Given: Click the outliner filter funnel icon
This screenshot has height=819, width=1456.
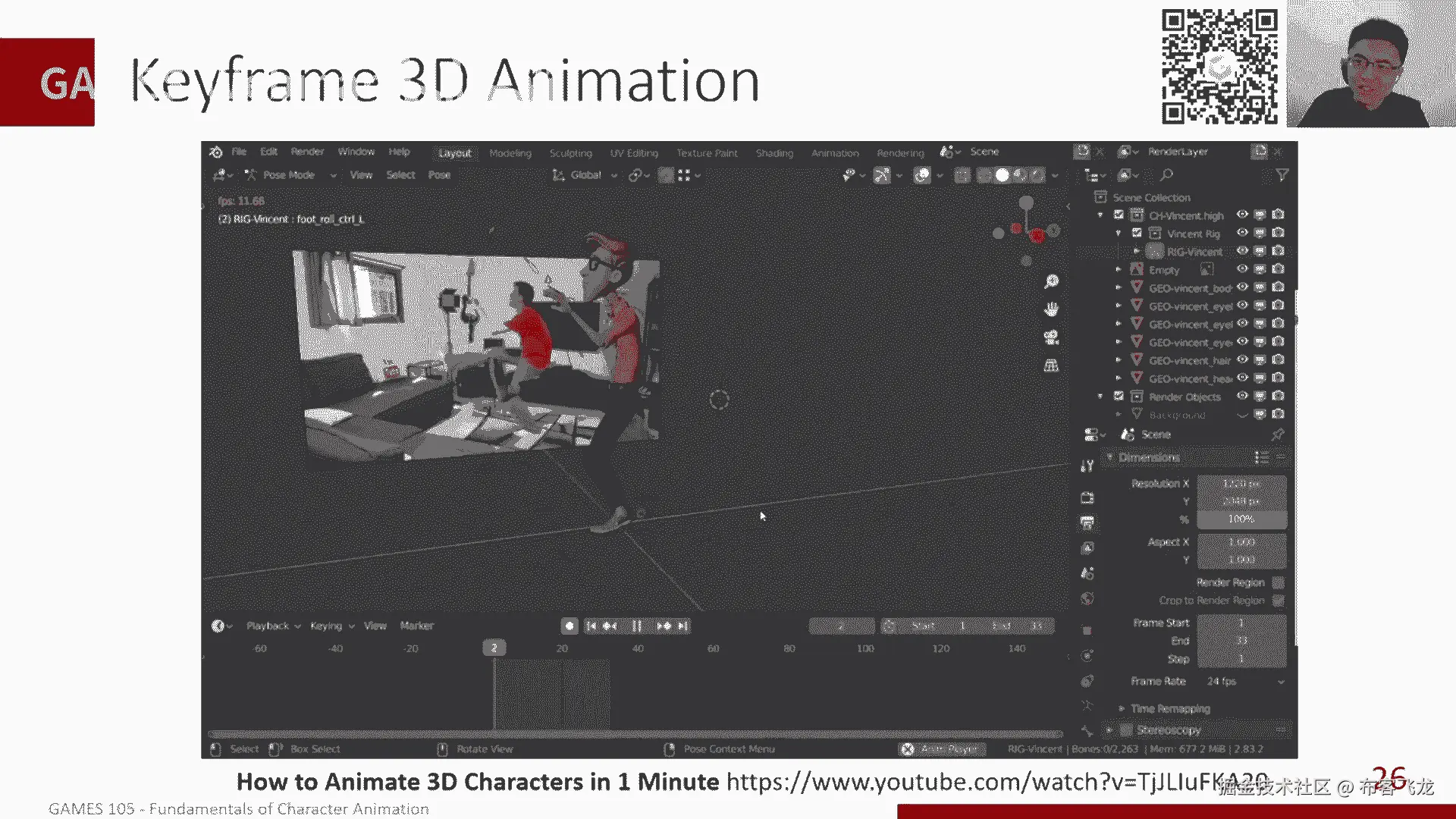Looking at the screenshot, I should pyautogui.click(x=1282, y=175).
